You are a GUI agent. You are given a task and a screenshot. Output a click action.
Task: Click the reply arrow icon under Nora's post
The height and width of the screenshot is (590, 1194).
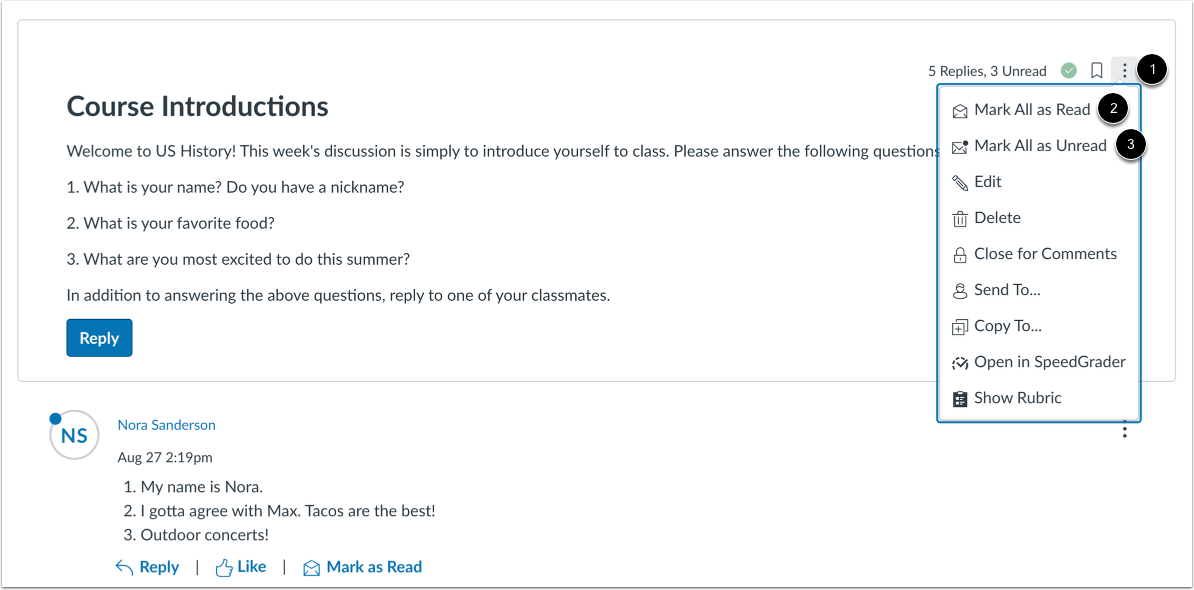tap(122, 566)
